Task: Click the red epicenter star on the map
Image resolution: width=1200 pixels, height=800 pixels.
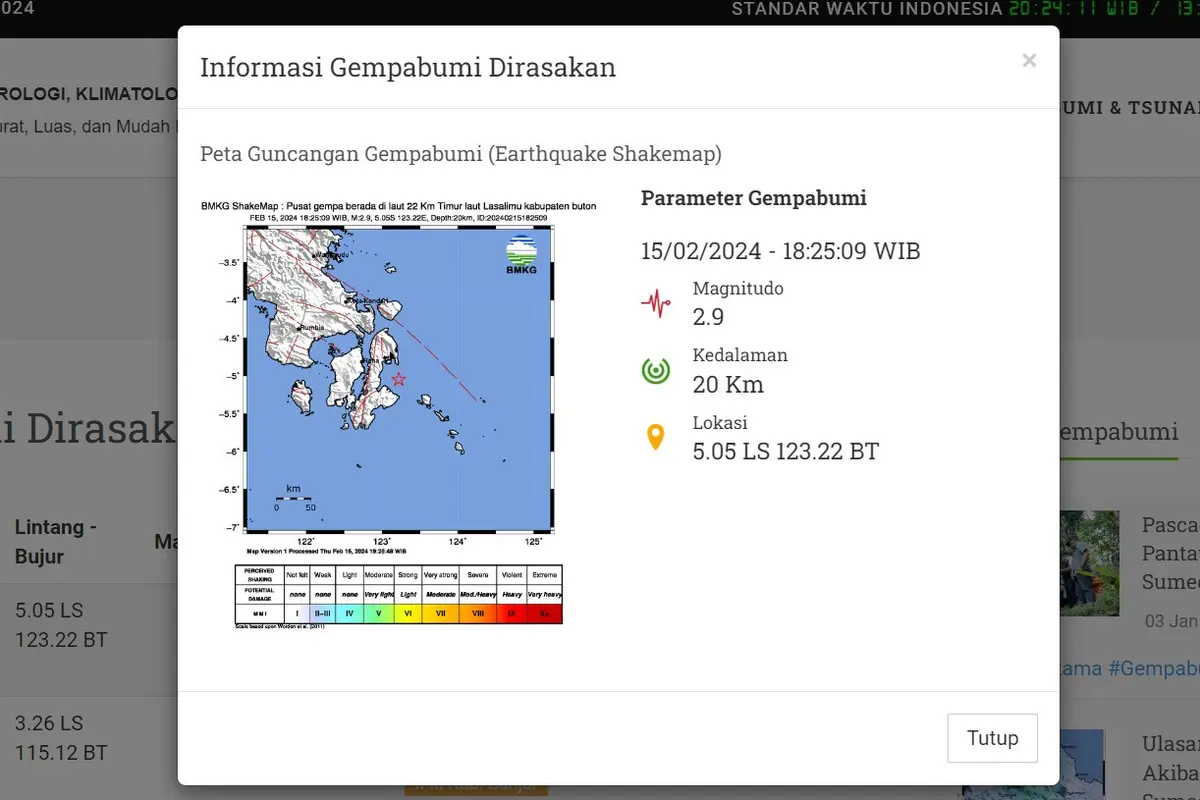Action: pyautogui.click(x=398, y=379)
